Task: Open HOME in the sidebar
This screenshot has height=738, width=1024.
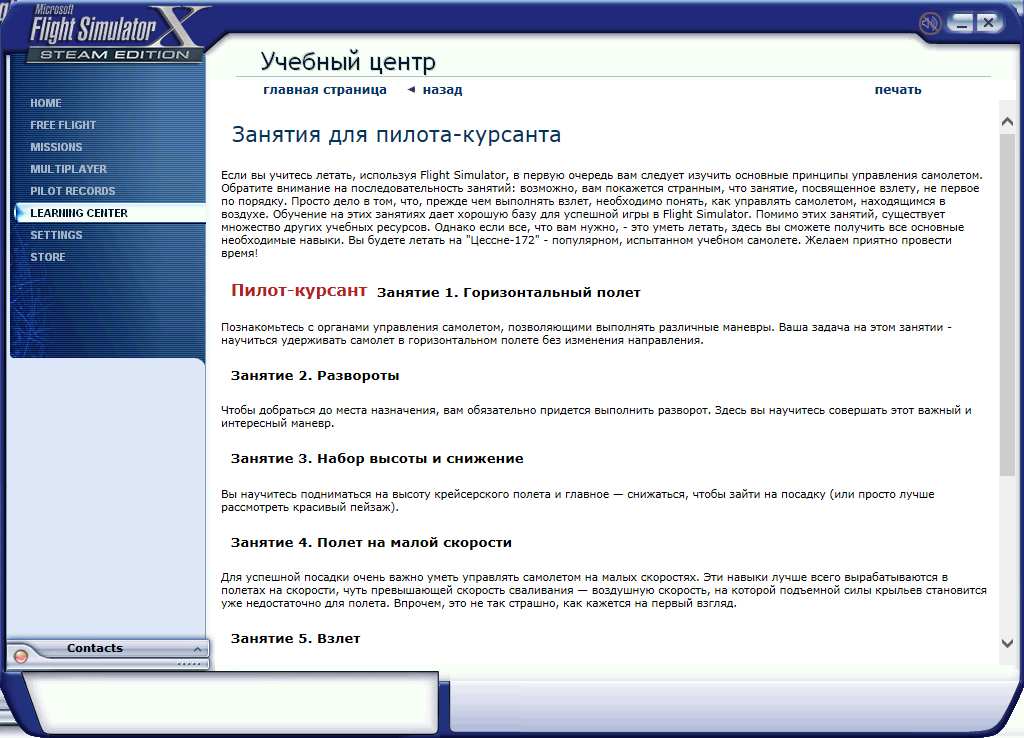Action: click(x=46, y=103)
